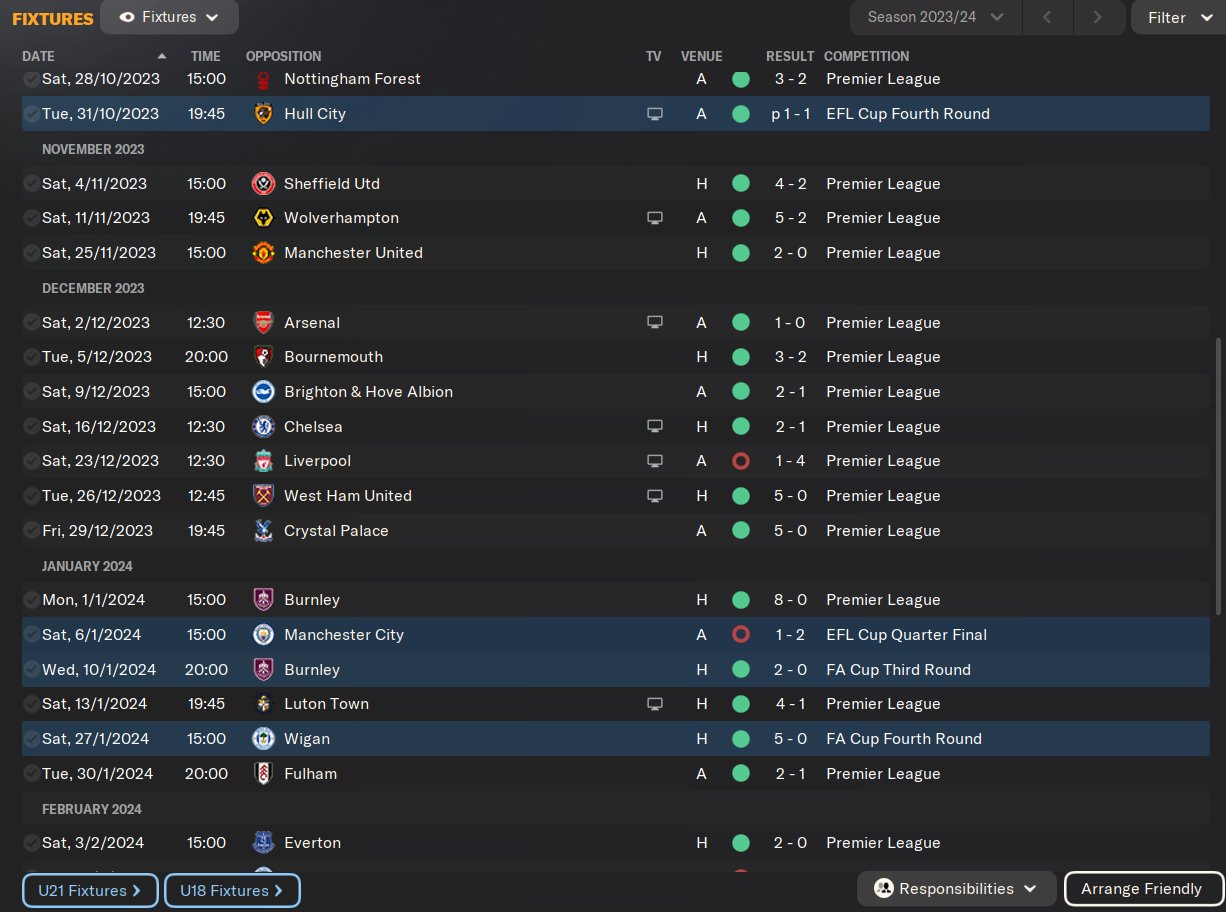
Task: Toggle checkmark beside Sat, 3/2/2024 fixture
Action: (x=32, y=843)
